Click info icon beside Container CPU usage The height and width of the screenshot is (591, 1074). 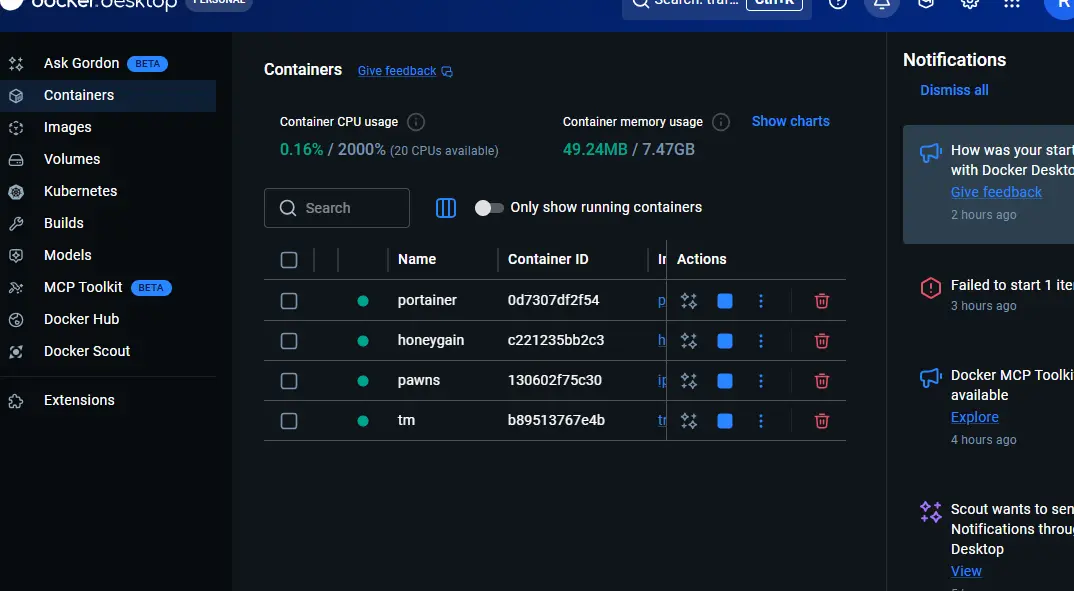(x=416, y=122)
